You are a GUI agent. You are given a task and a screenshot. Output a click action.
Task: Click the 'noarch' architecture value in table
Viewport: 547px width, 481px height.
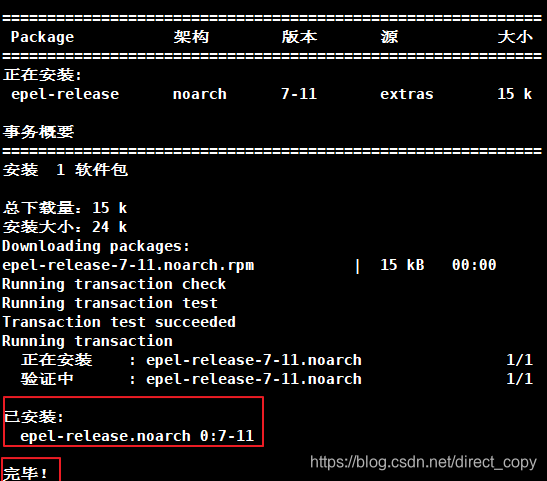(200, 94)
